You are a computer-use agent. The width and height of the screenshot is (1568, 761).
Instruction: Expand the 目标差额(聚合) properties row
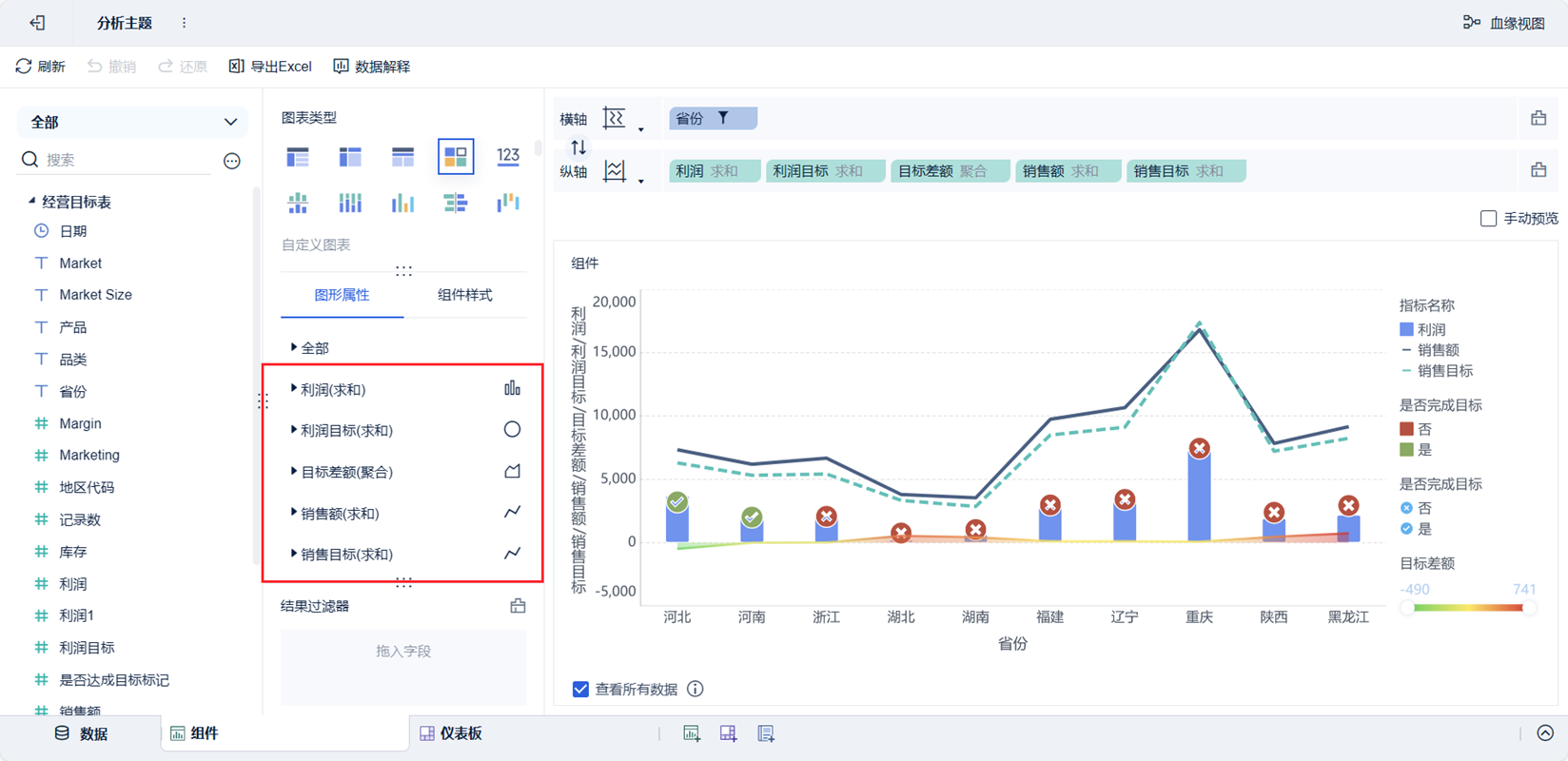pyautogui.click(x=294, y=471)
